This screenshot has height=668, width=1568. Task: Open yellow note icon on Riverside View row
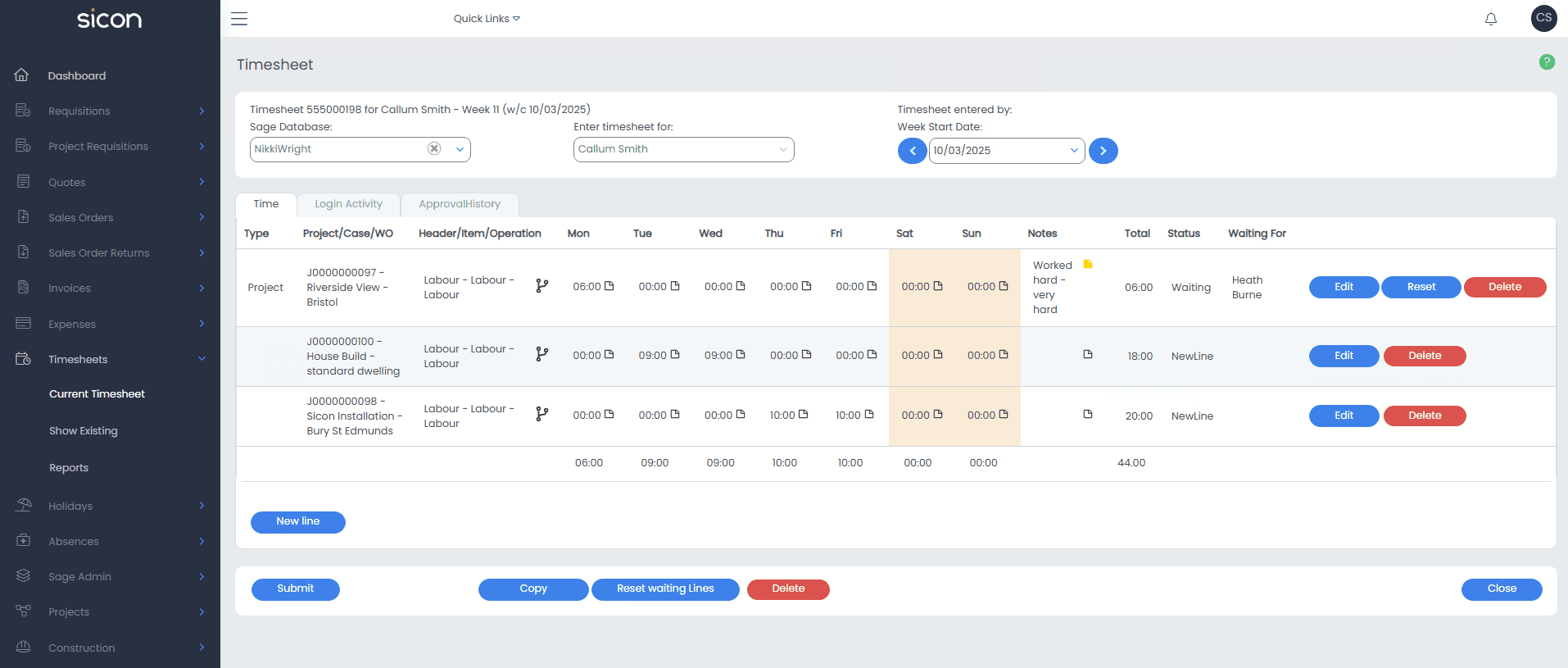click(1088, 264)
